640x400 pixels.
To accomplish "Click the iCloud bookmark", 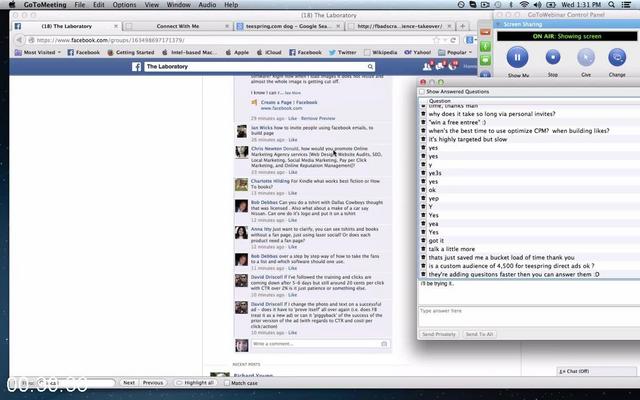I will click(269, 52).
